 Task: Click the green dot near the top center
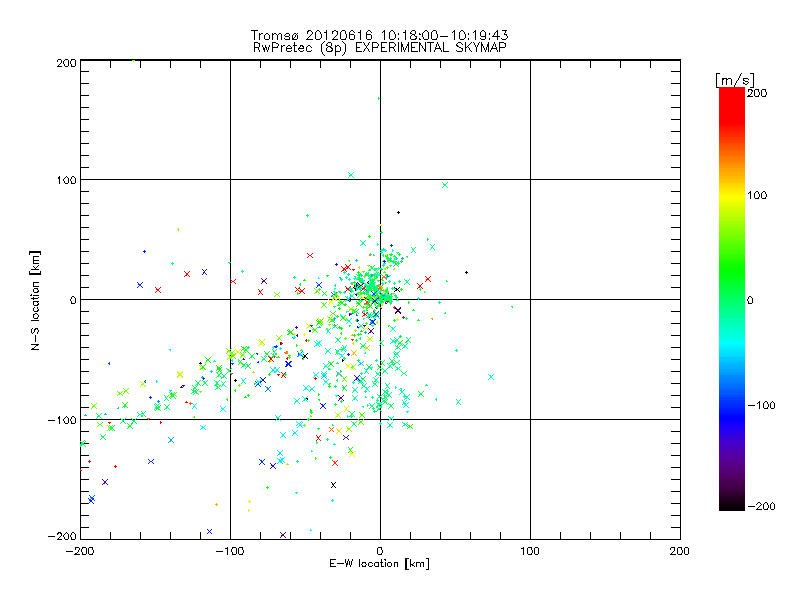[x=378, y=98]
